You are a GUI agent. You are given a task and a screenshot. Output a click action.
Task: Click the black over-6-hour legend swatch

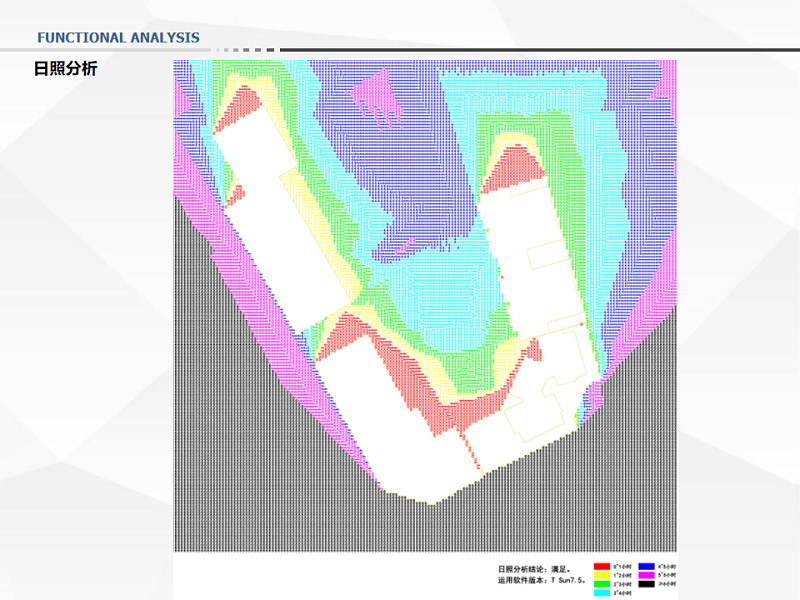pyautogui.click(x=647, y=583)
